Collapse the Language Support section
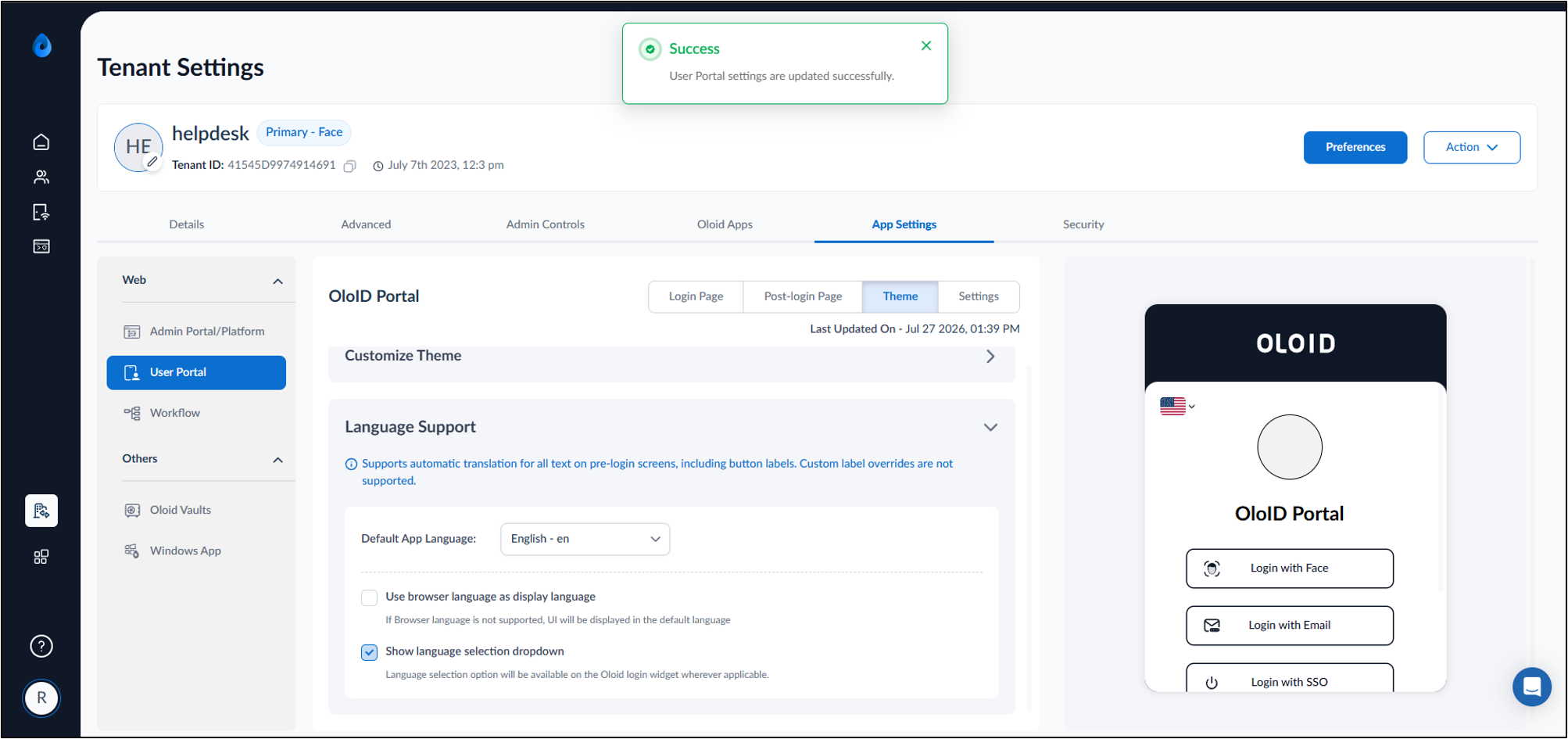Viewport: 1568px width, 739px height. coord(990,428)
